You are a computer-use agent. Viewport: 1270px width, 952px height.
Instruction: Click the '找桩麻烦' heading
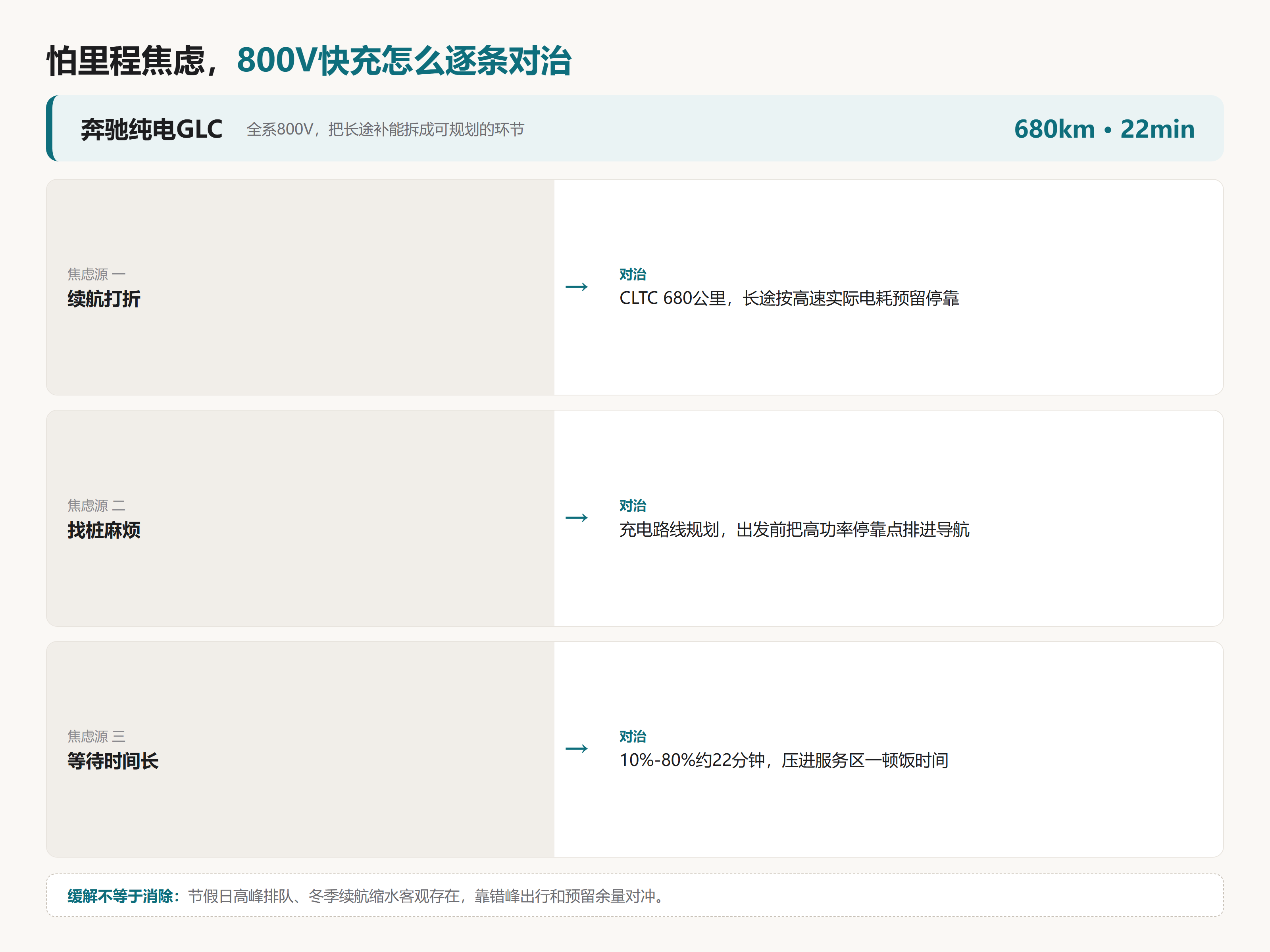(x=104, y=530)
